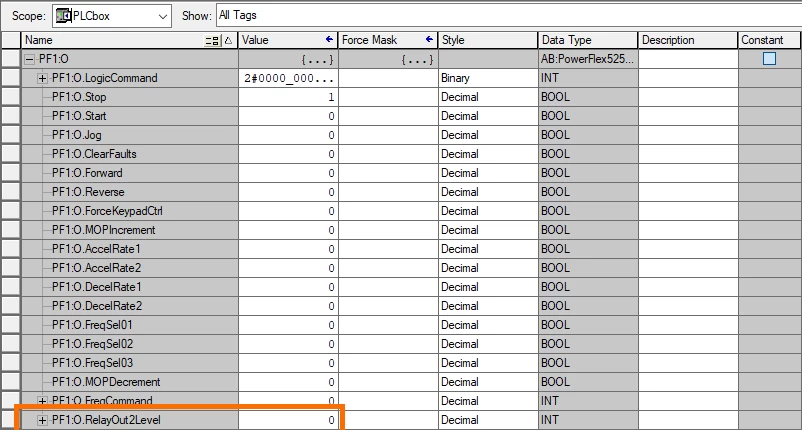Select the PF1:O.FreqSel01 tag name
Screen dimensions: 802x430
pos(92,325)
